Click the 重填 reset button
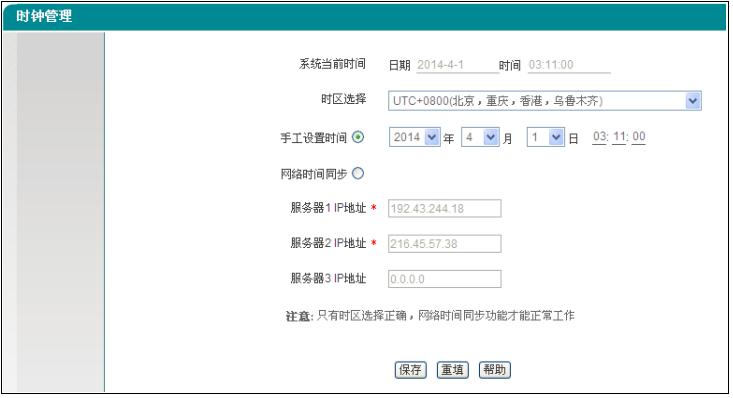This screenshot has height=398, width=733. point(453,370)
